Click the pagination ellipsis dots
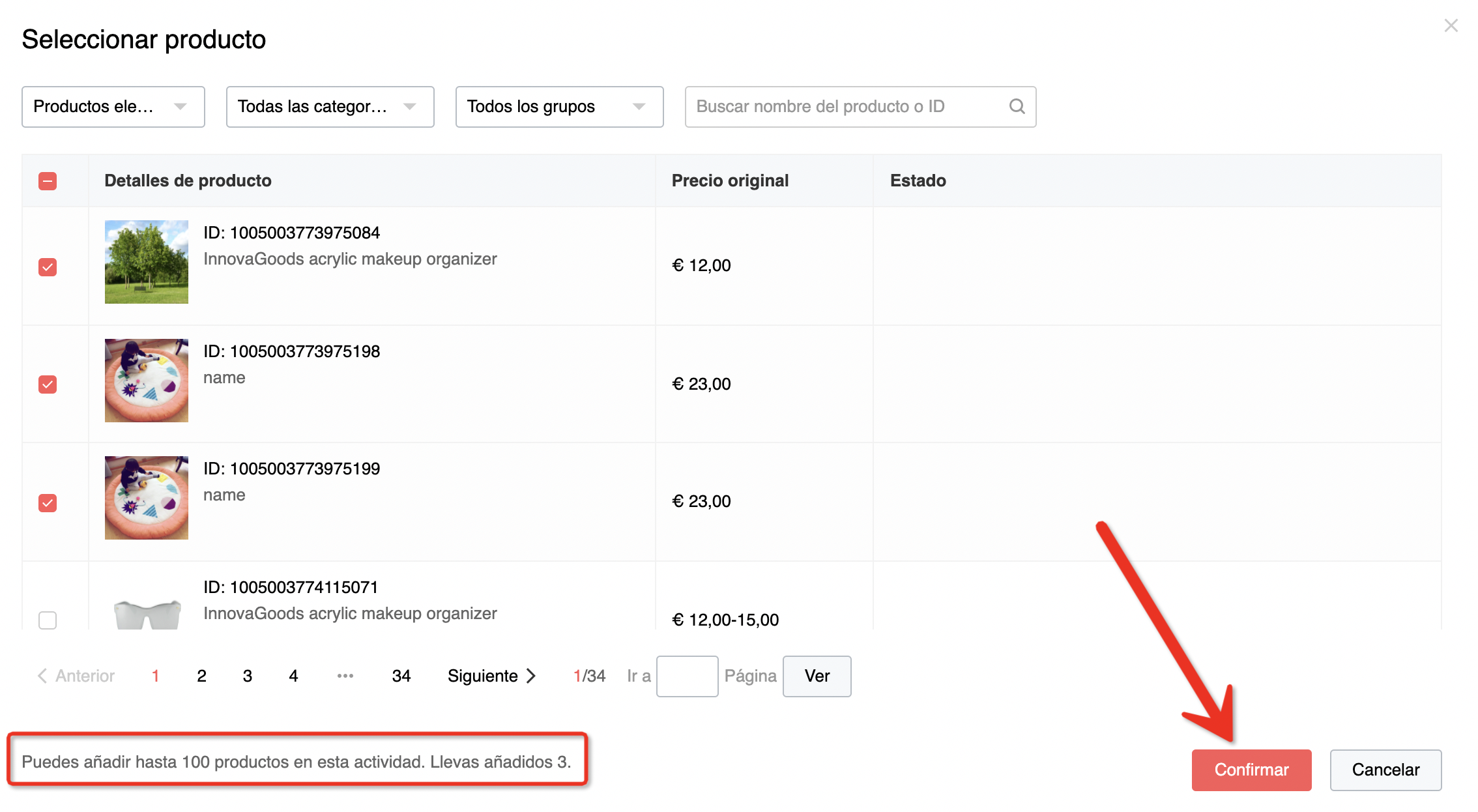Image resolution: width=1478 pixels, height=812 pixels. tap(345, 676)
